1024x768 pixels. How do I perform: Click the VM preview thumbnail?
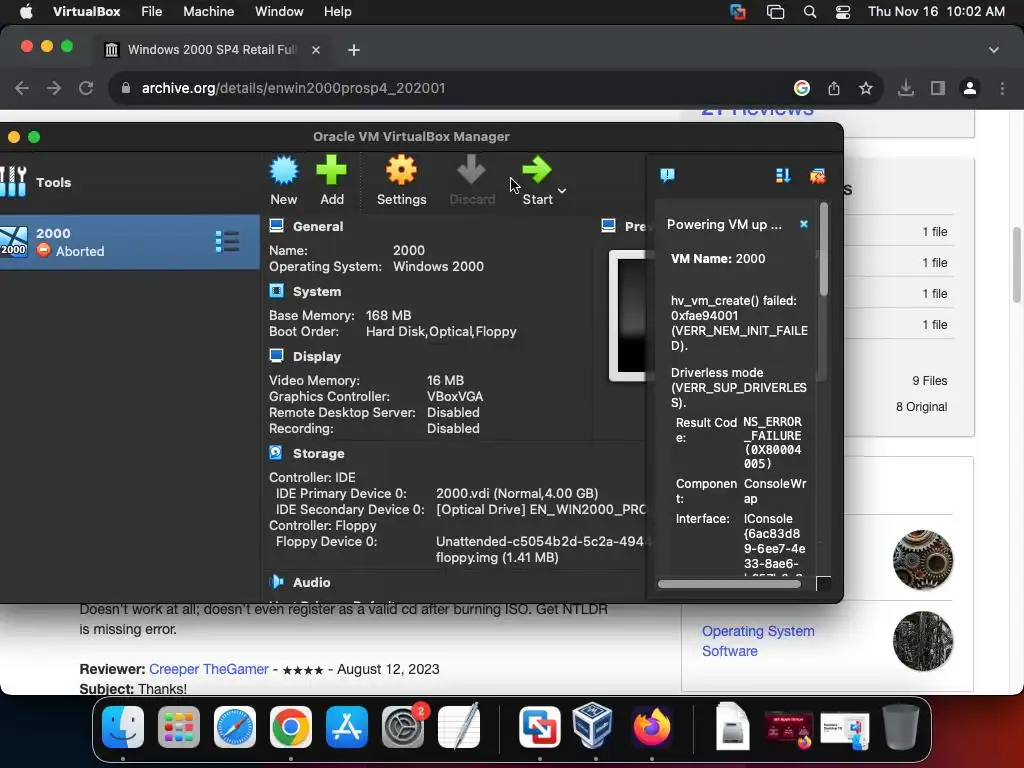(628, 315)
